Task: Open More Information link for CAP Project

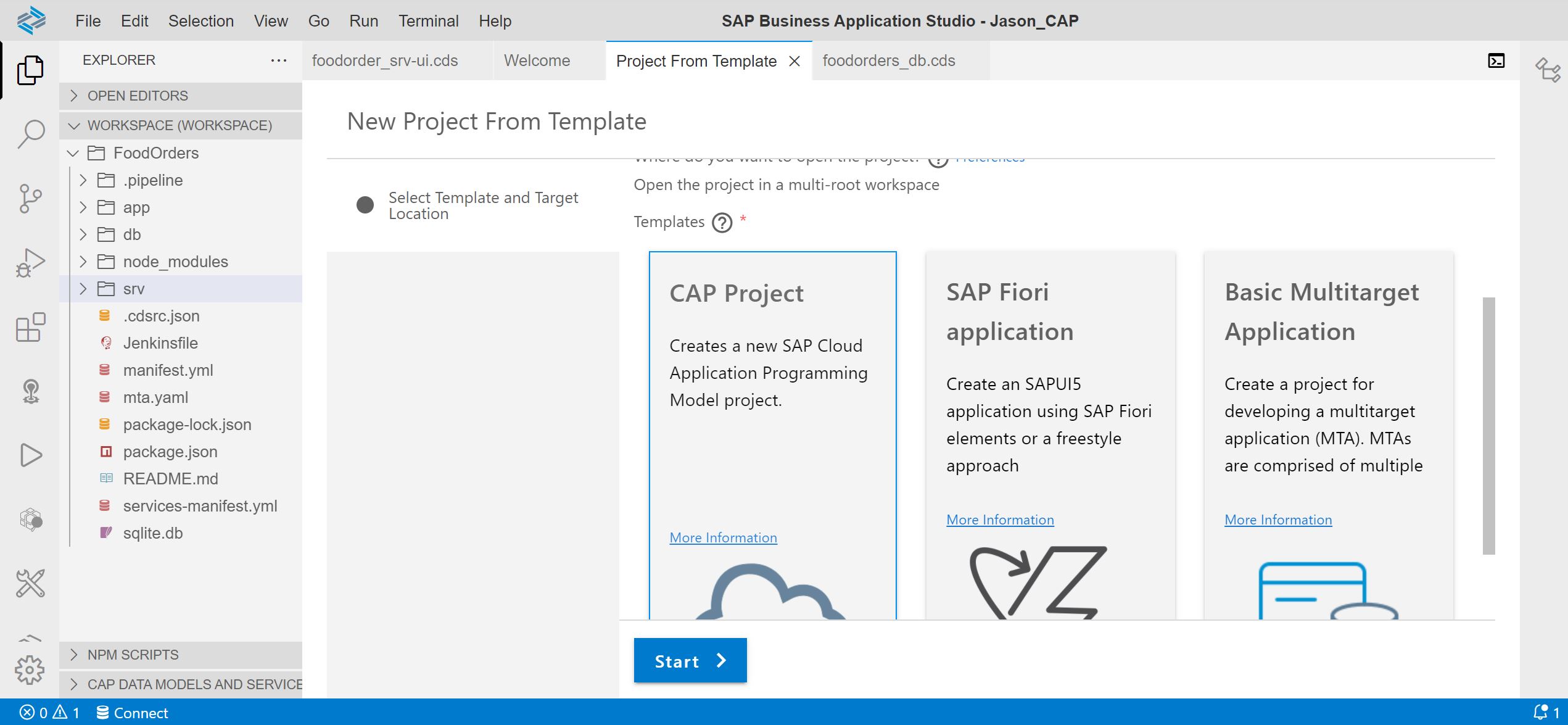Action: click(x=724, y=537)
